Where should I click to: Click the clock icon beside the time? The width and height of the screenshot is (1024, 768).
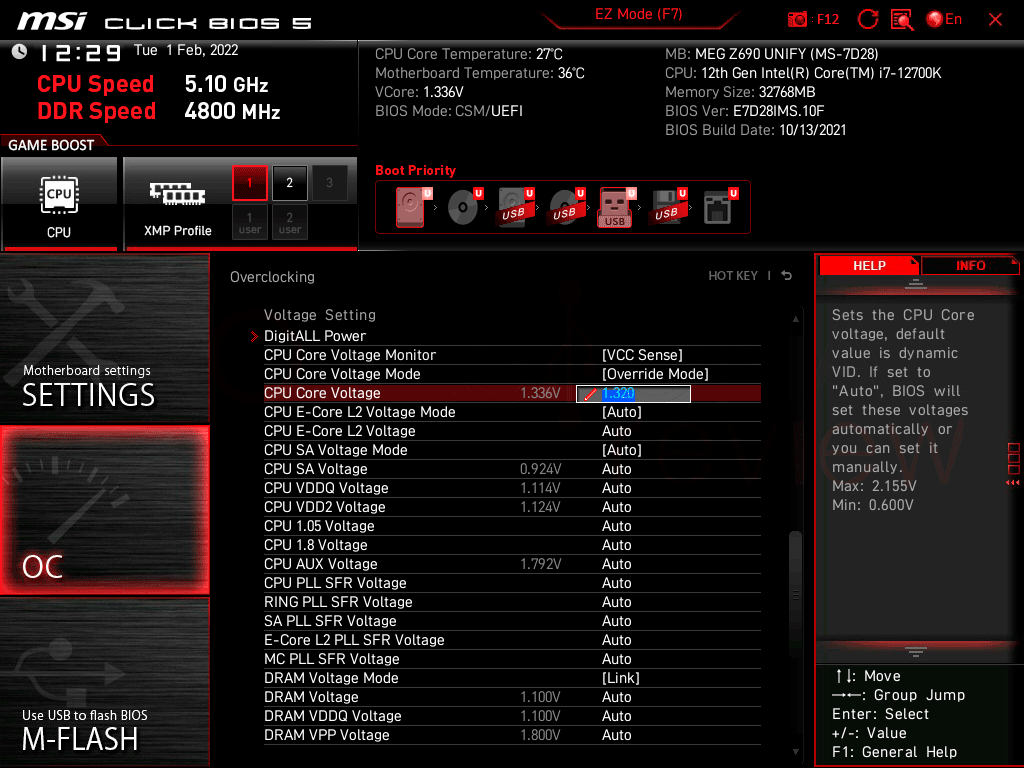(x=20, y=52)
